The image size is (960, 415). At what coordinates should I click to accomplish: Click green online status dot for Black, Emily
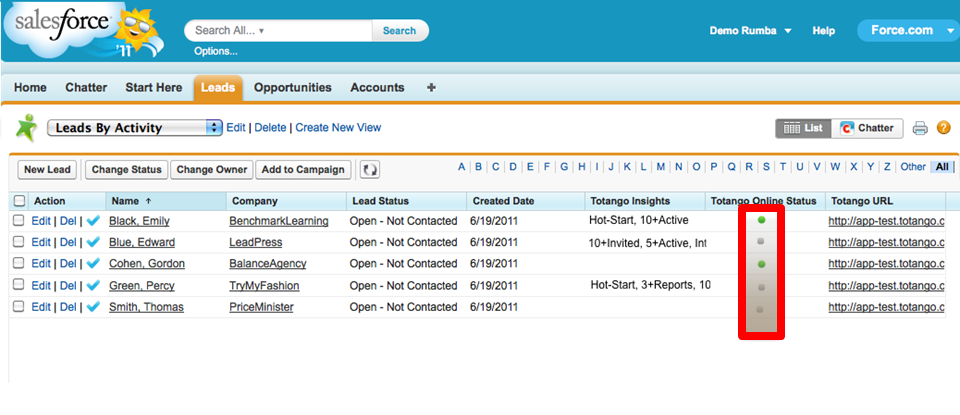click(761, 220)
